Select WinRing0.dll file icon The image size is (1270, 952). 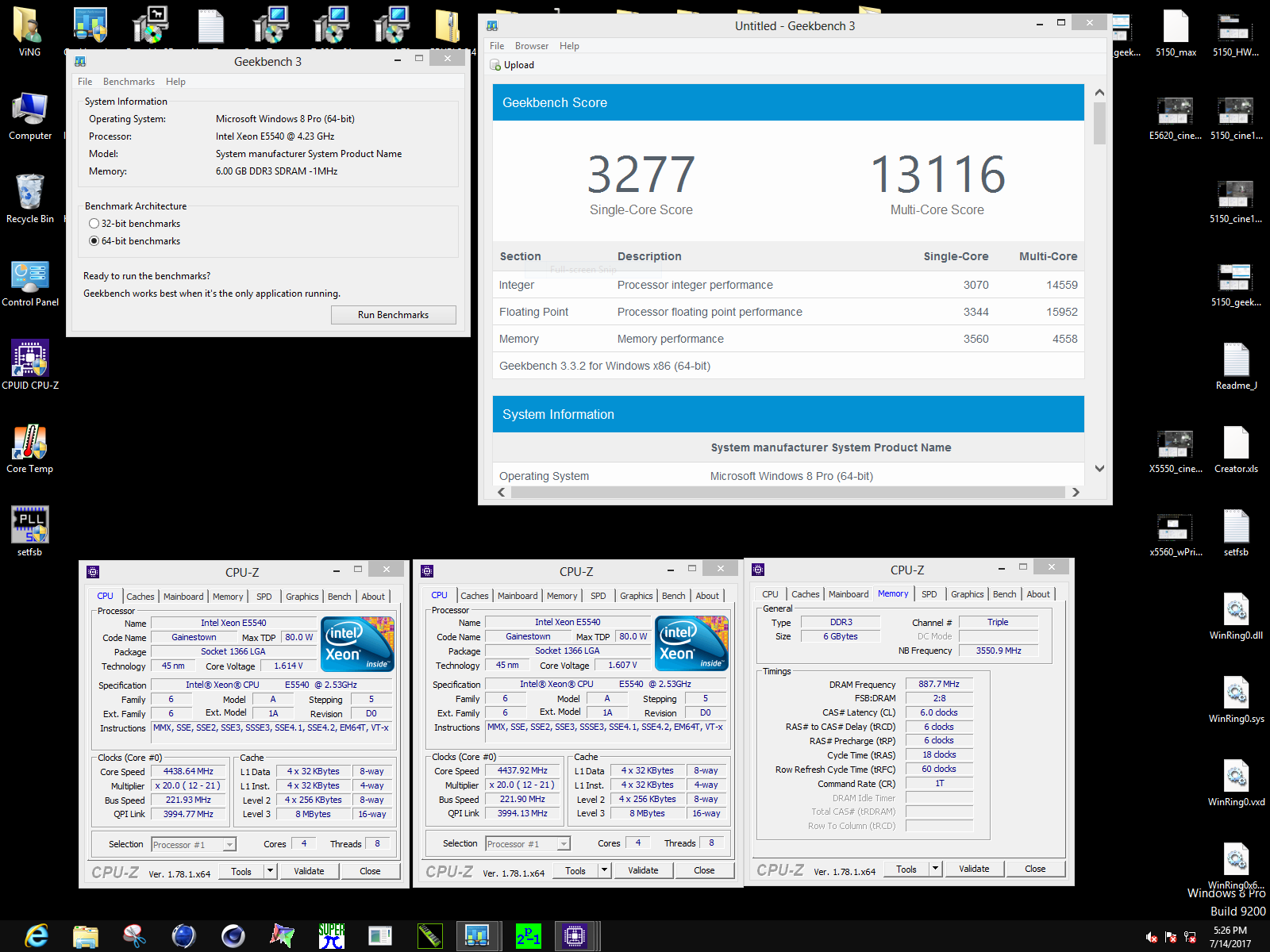(1236, 616)
